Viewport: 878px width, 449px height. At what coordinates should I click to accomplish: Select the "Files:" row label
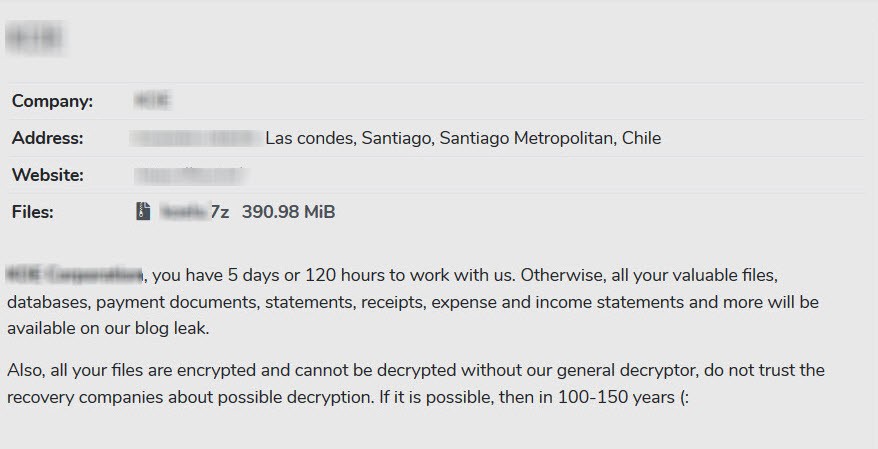pyautogui.click(x=33, y=212)
